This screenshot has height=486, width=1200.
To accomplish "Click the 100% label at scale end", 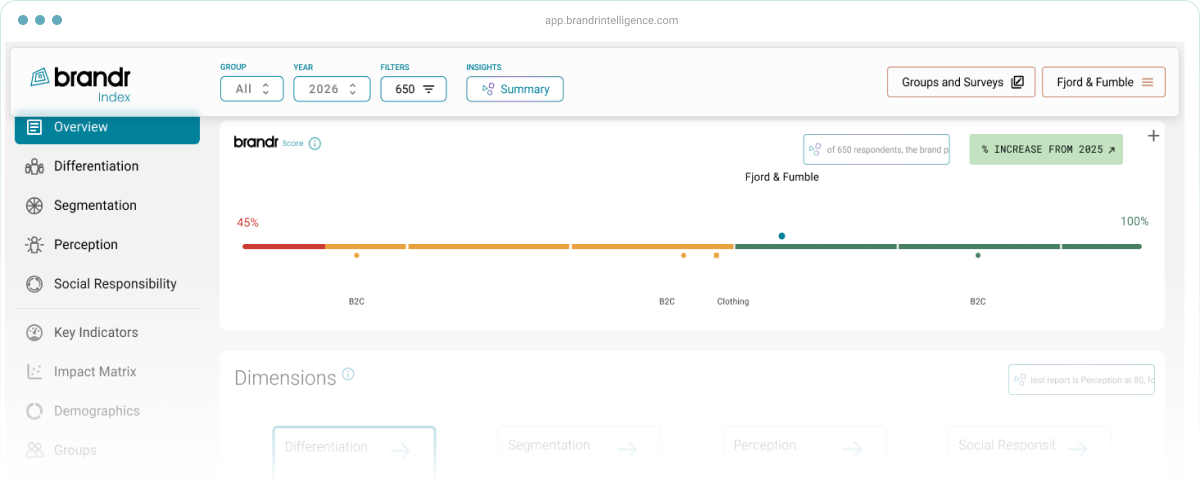I will click(x=1134, y=221).
